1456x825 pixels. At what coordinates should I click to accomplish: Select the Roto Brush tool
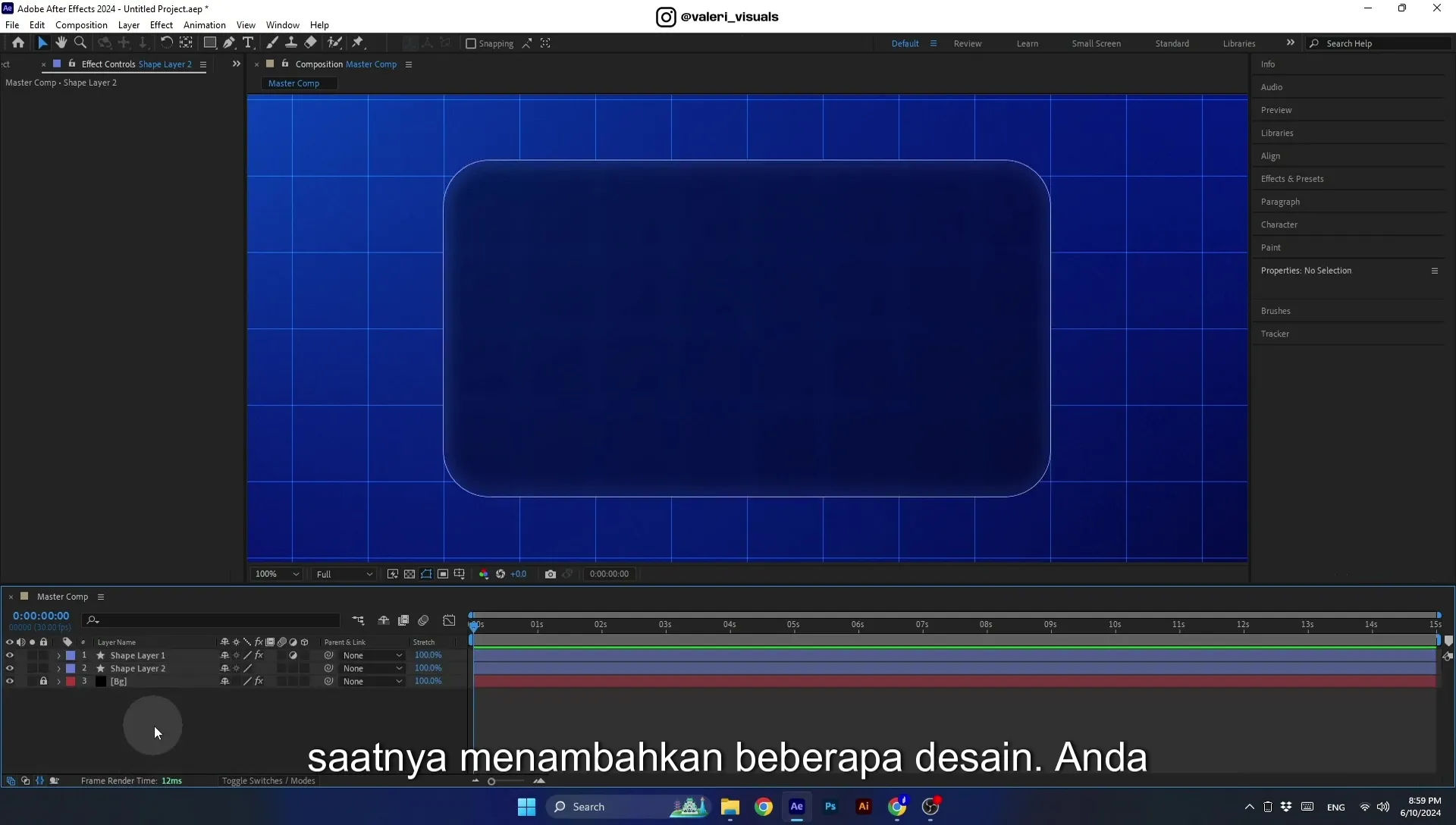point(334,43)
